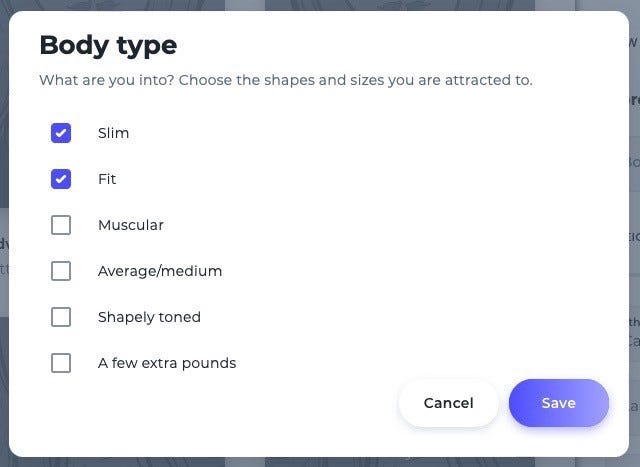Viewport: 640px width, 467px height.
Task: Click the Body type dialog heading
Action: (108, 45)
